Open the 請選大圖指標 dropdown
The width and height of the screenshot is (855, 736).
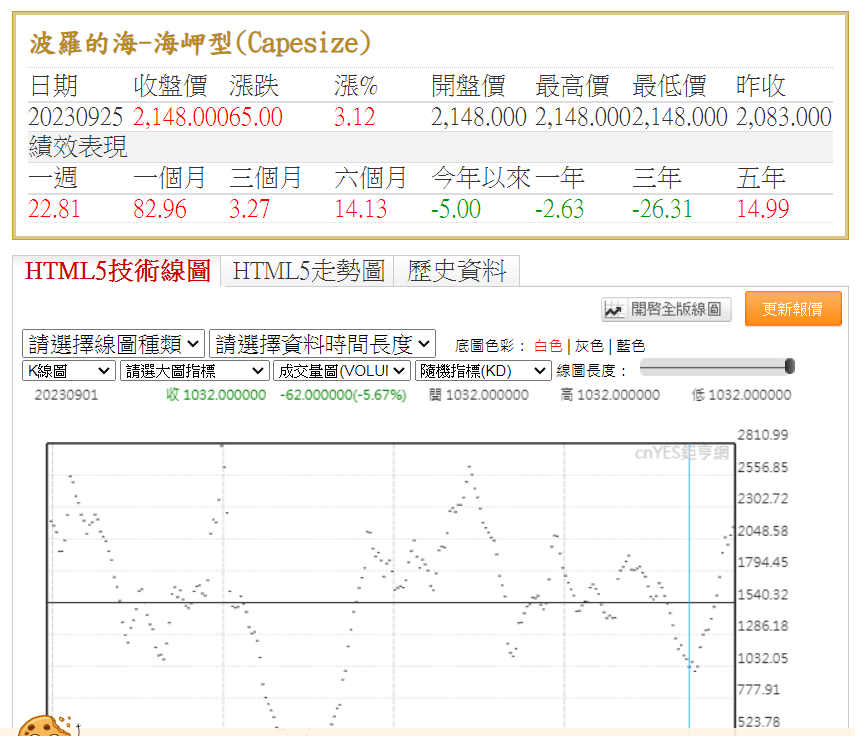point(194,370)
